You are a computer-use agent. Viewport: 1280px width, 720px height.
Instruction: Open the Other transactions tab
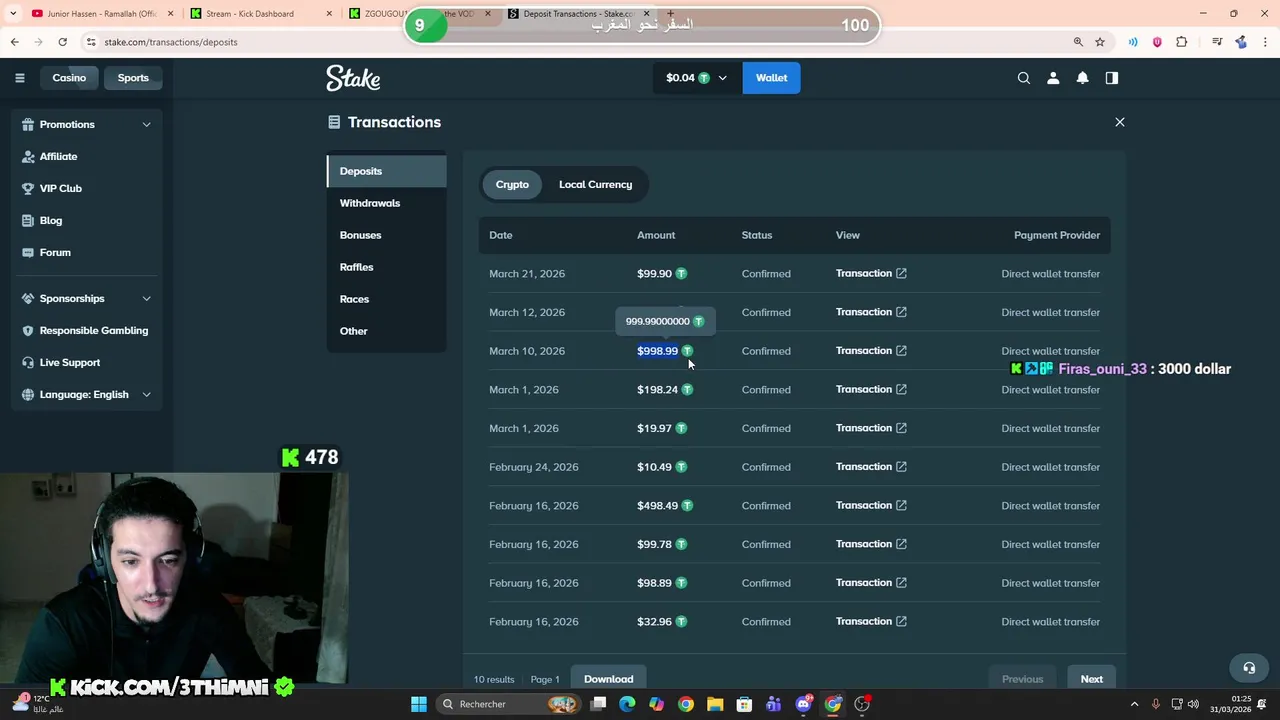click(x=387, y=331)
